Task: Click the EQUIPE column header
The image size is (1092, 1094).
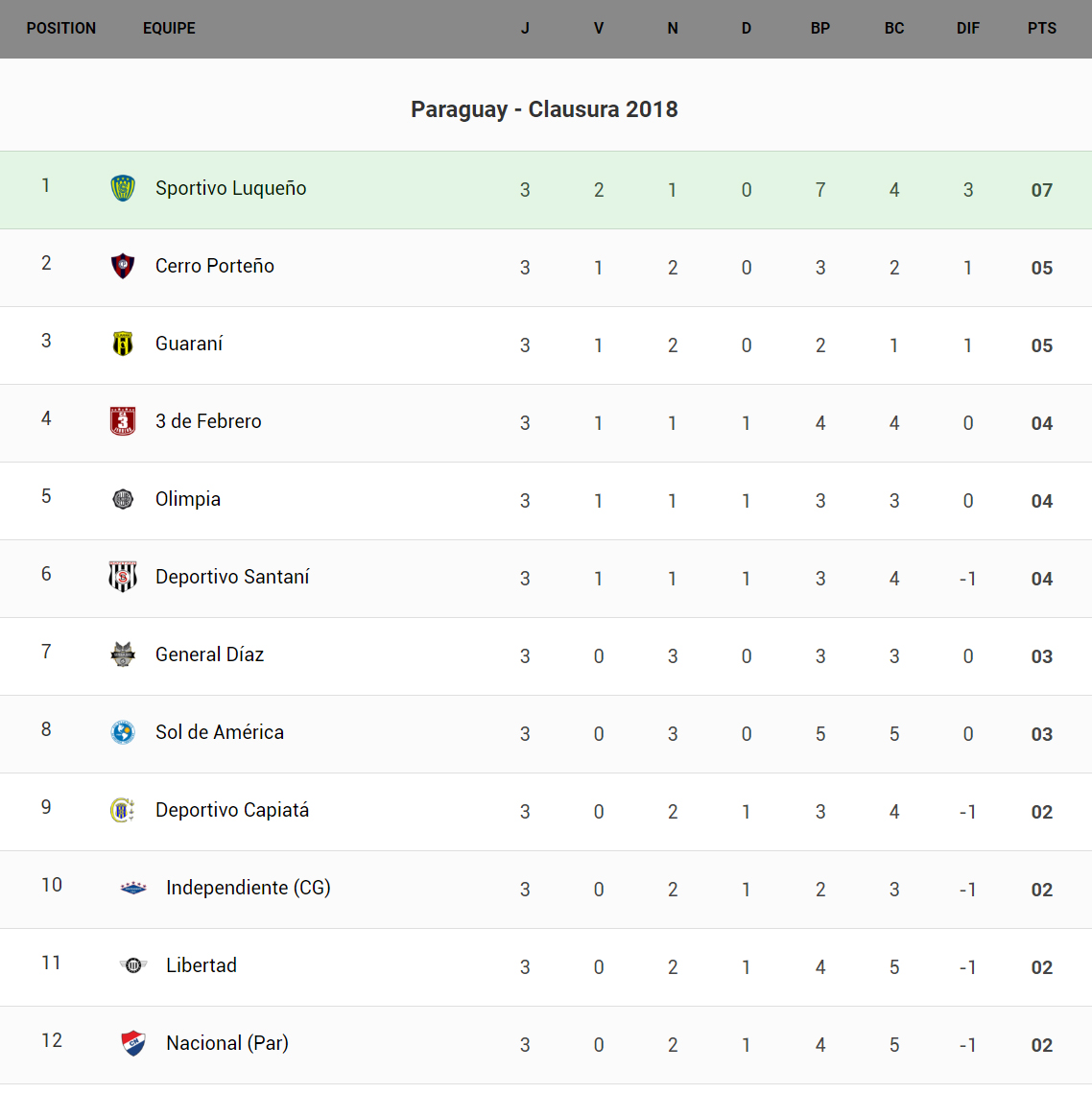Action: (x=169, y=29)
